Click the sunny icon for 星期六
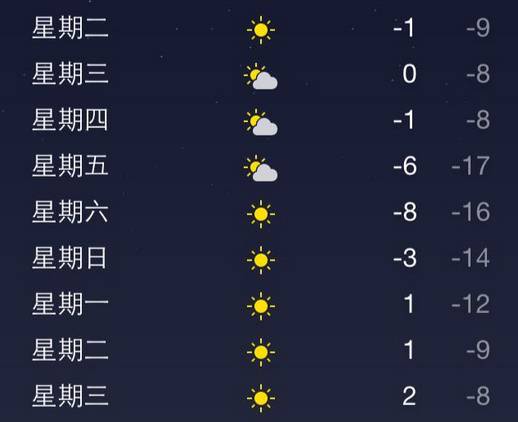 pyautogui.click(x=261, y=214)
